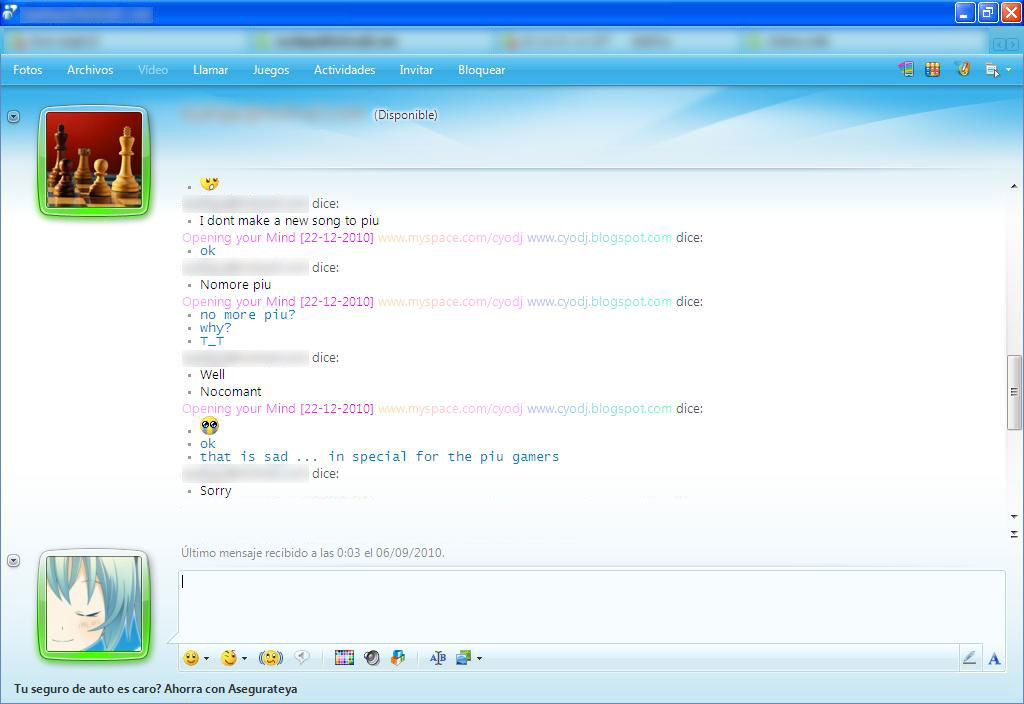The image size is (1024, 704).
Task: Click the colorful grid icon in the input toolbar
Action: [x=344, y=658]
